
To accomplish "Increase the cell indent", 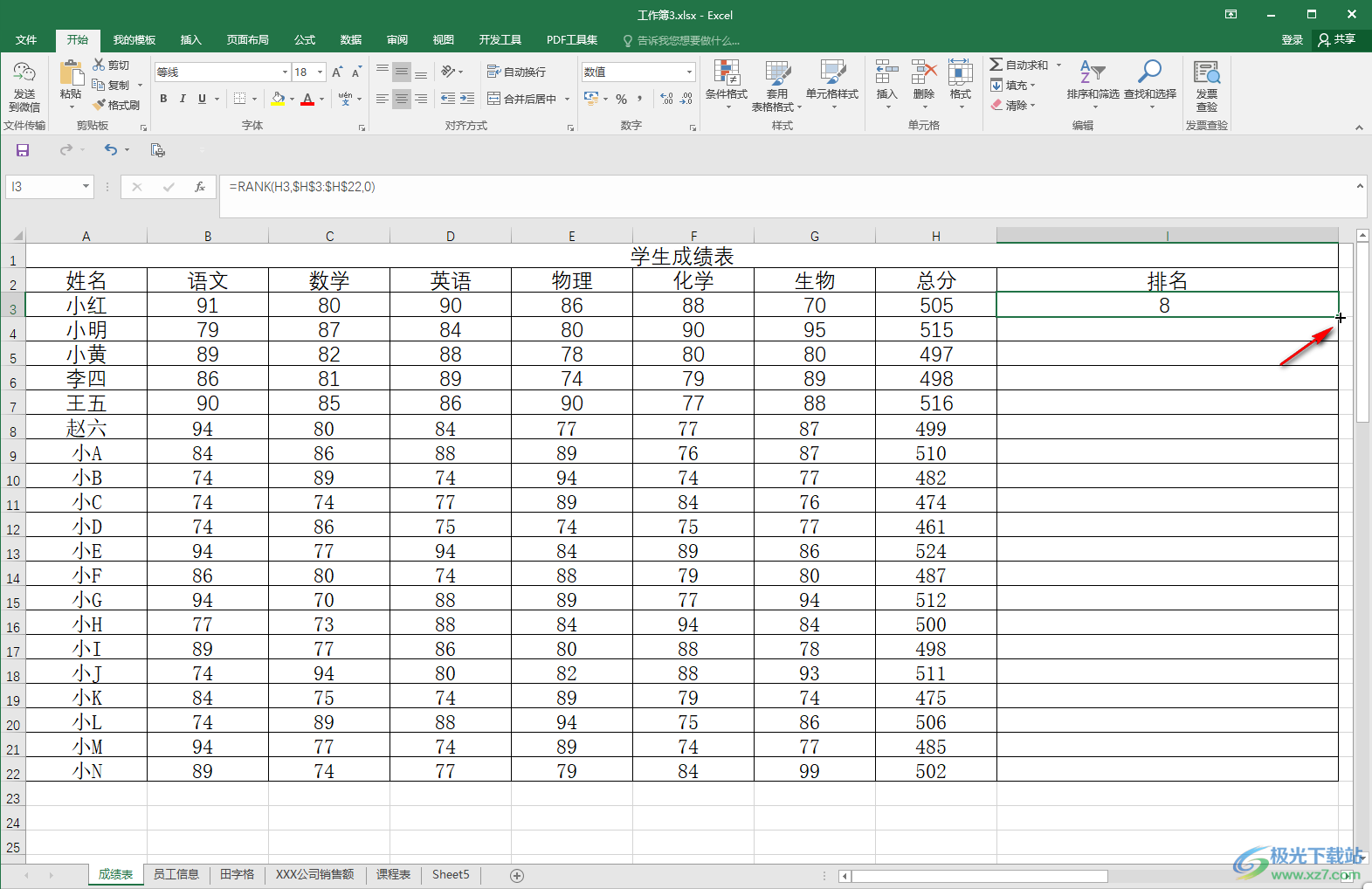I will coord(467,99).
